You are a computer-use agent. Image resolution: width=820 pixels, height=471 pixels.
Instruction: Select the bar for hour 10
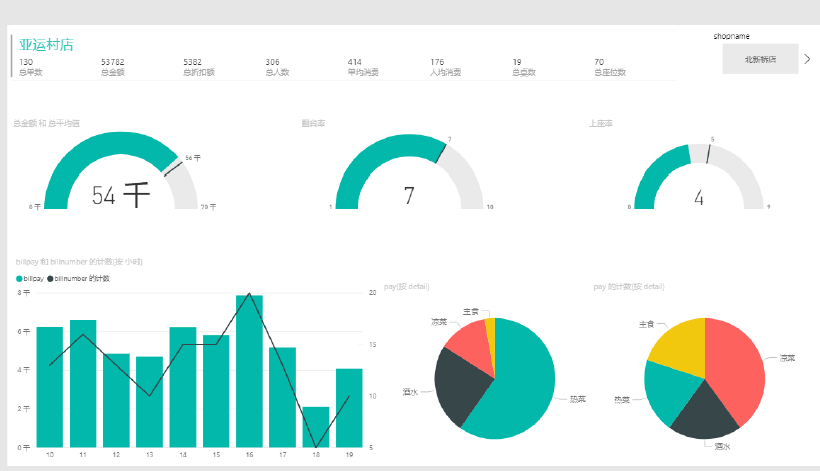[x=50, y=387]
